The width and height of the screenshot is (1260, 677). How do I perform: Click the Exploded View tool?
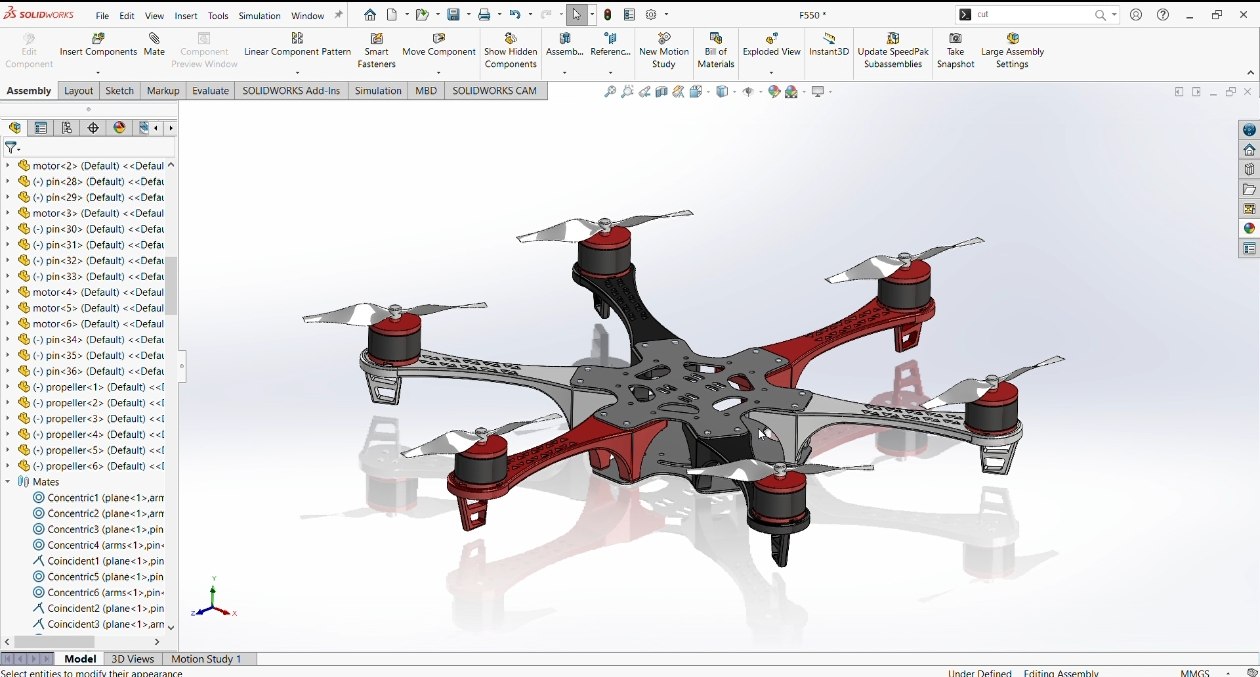771,45
